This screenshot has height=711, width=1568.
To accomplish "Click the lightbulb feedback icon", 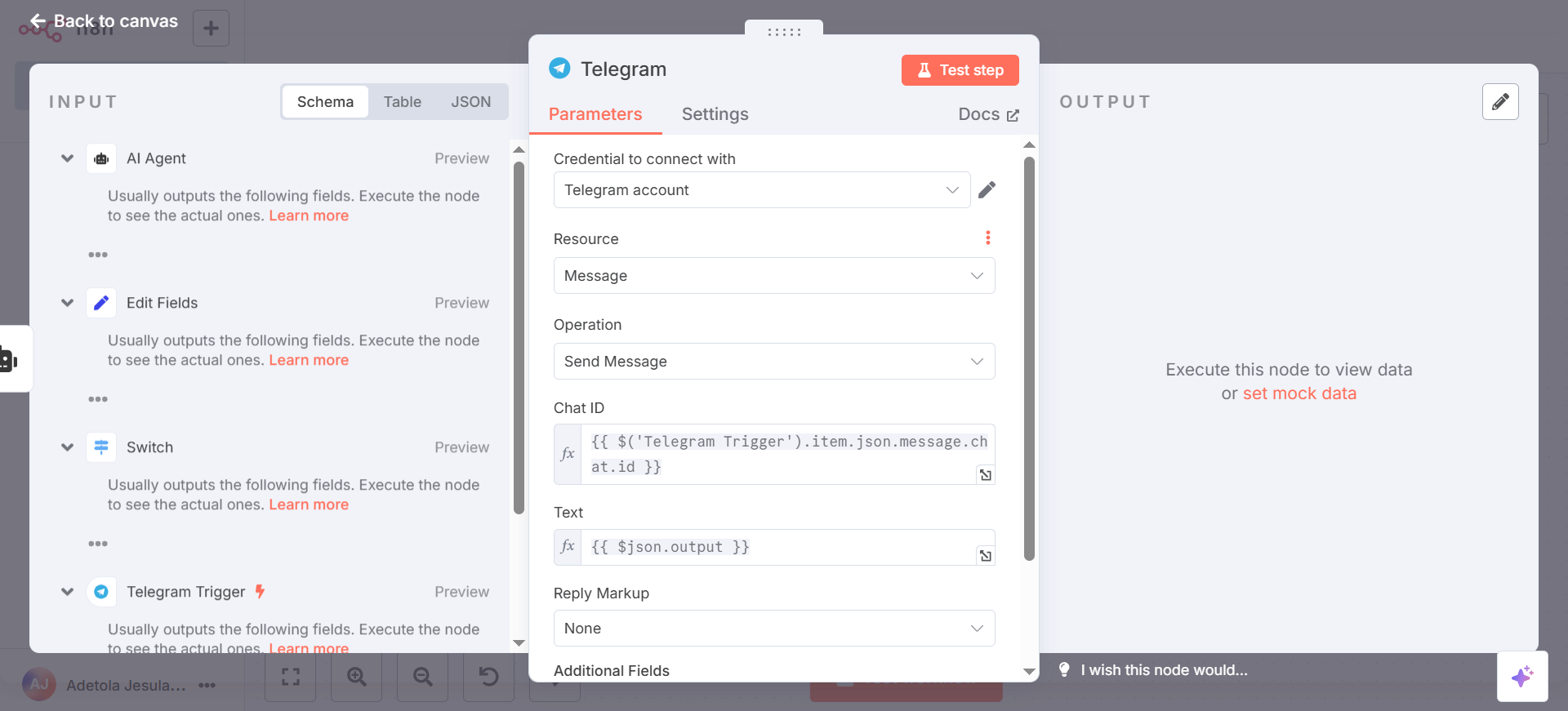I will (x=1064, y=669).
